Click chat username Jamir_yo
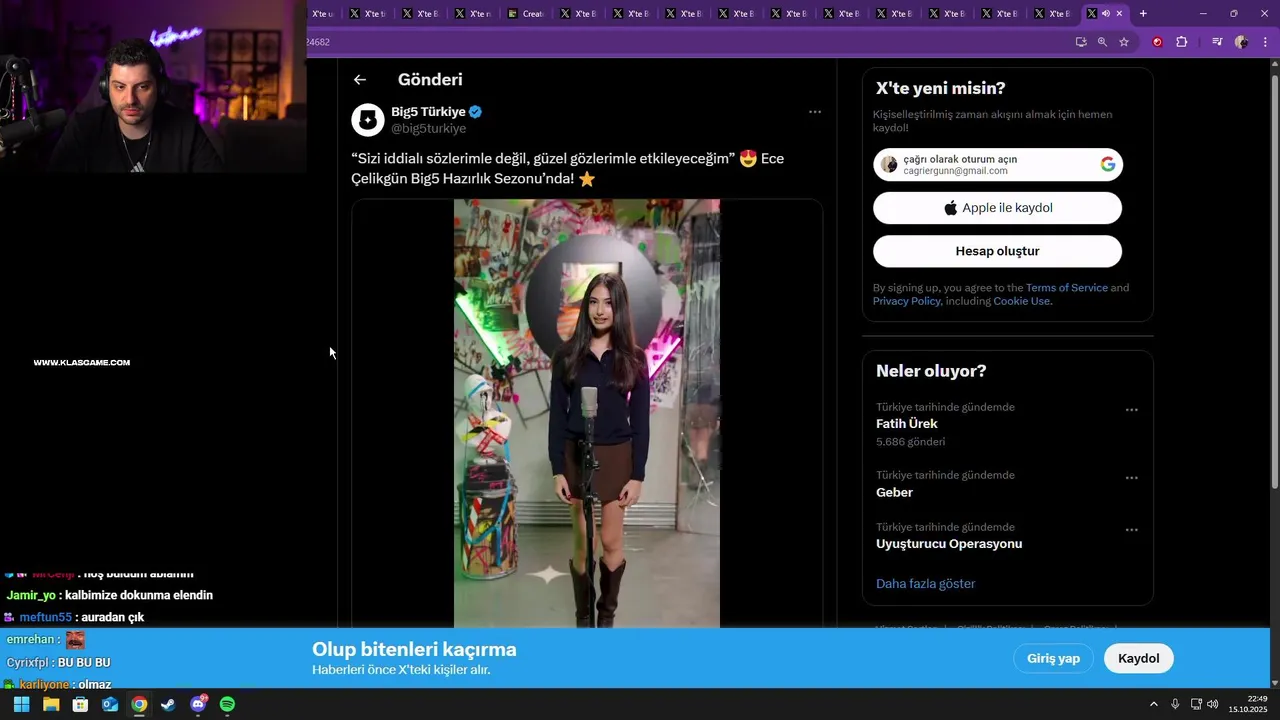Image resolution: width=1280 pixels, height=720 pixels. (x=31, y=595)
